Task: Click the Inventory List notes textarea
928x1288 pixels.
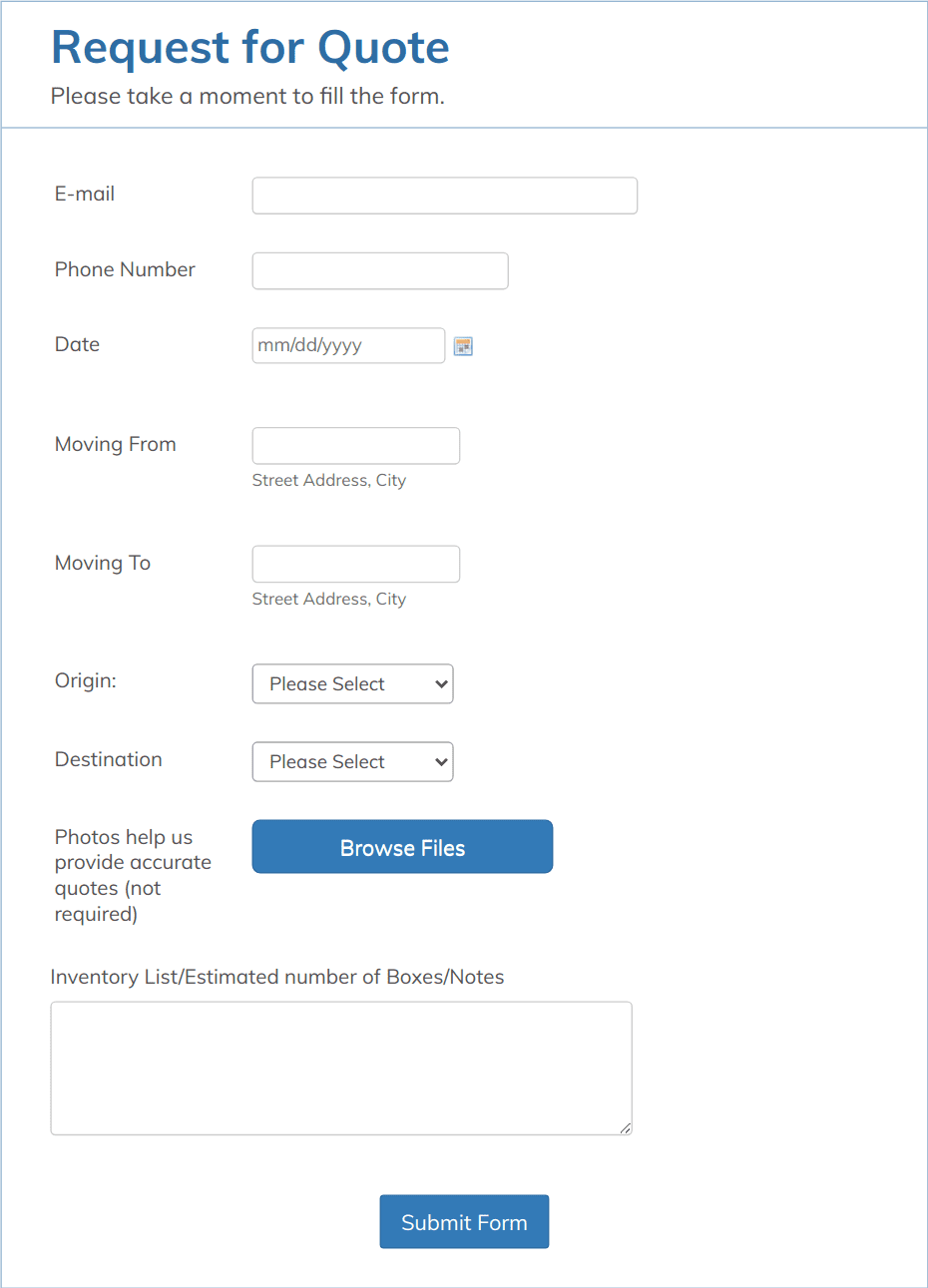Action: (341, 1068)
